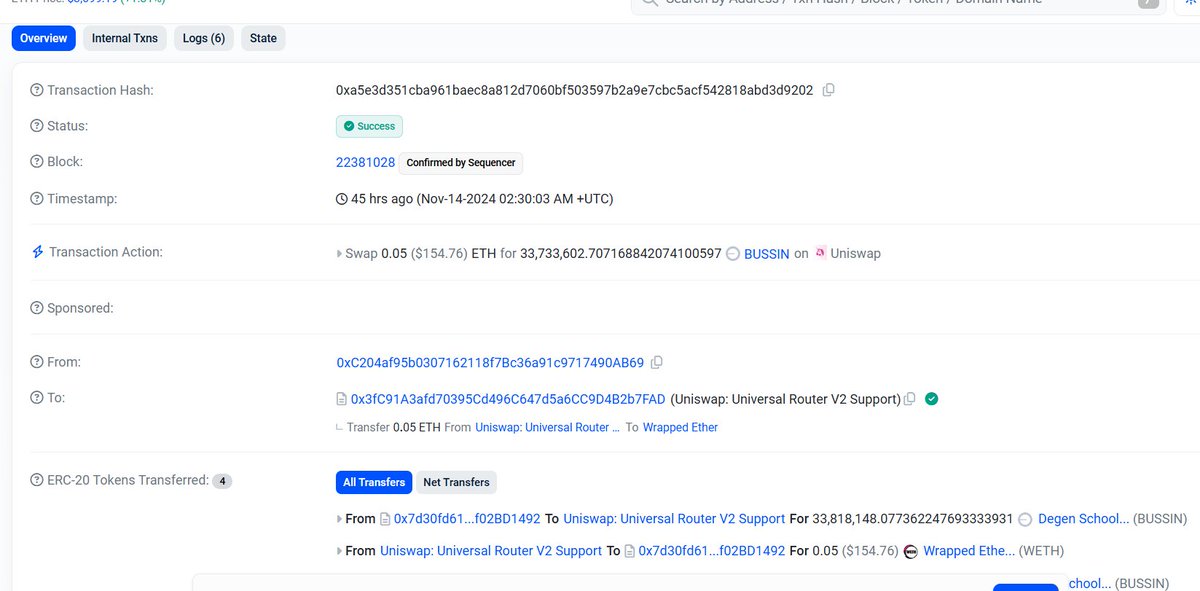This screenshot has height=591, width=1200.
Task: Click the Confirmed by Sequencer badge
Action: click(x=461, y=163)
